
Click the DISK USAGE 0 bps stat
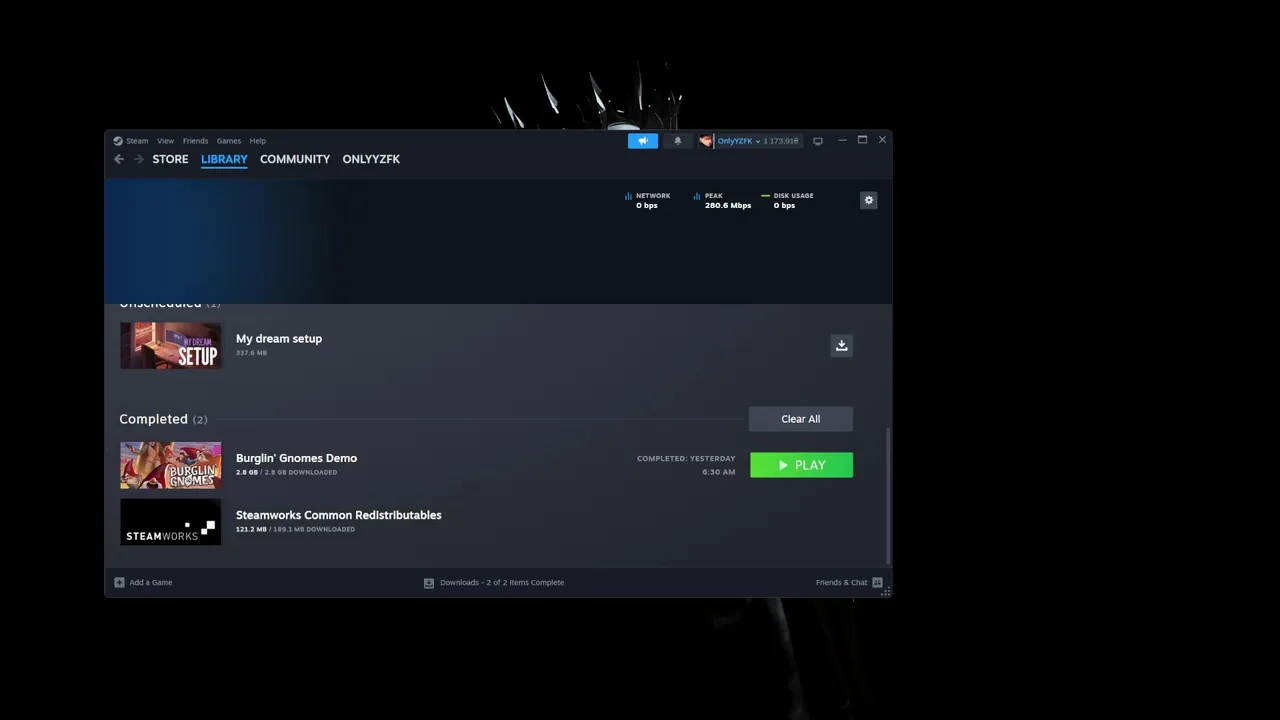pyautogui.click(x=787, y=200)
